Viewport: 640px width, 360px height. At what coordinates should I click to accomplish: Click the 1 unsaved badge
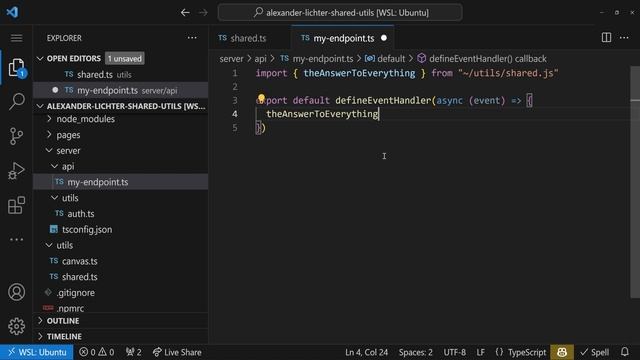click(124, 58)
